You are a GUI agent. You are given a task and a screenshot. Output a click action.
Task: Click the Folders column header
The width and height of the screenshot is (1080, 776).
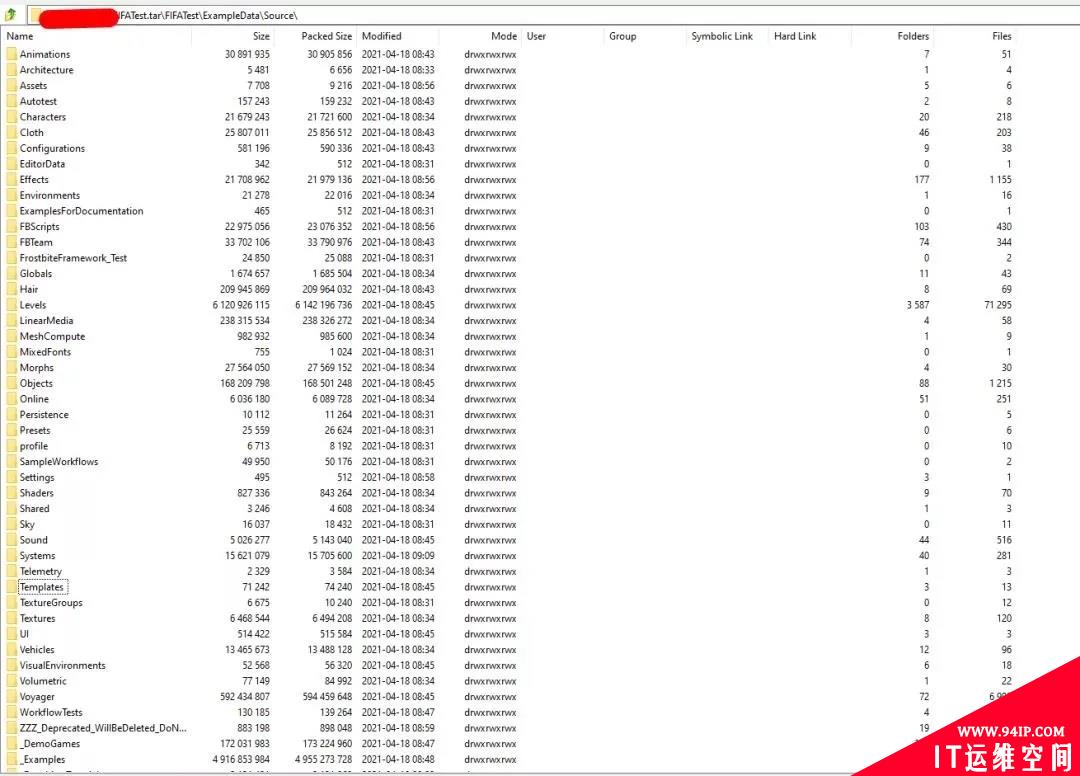click(912, 36)
